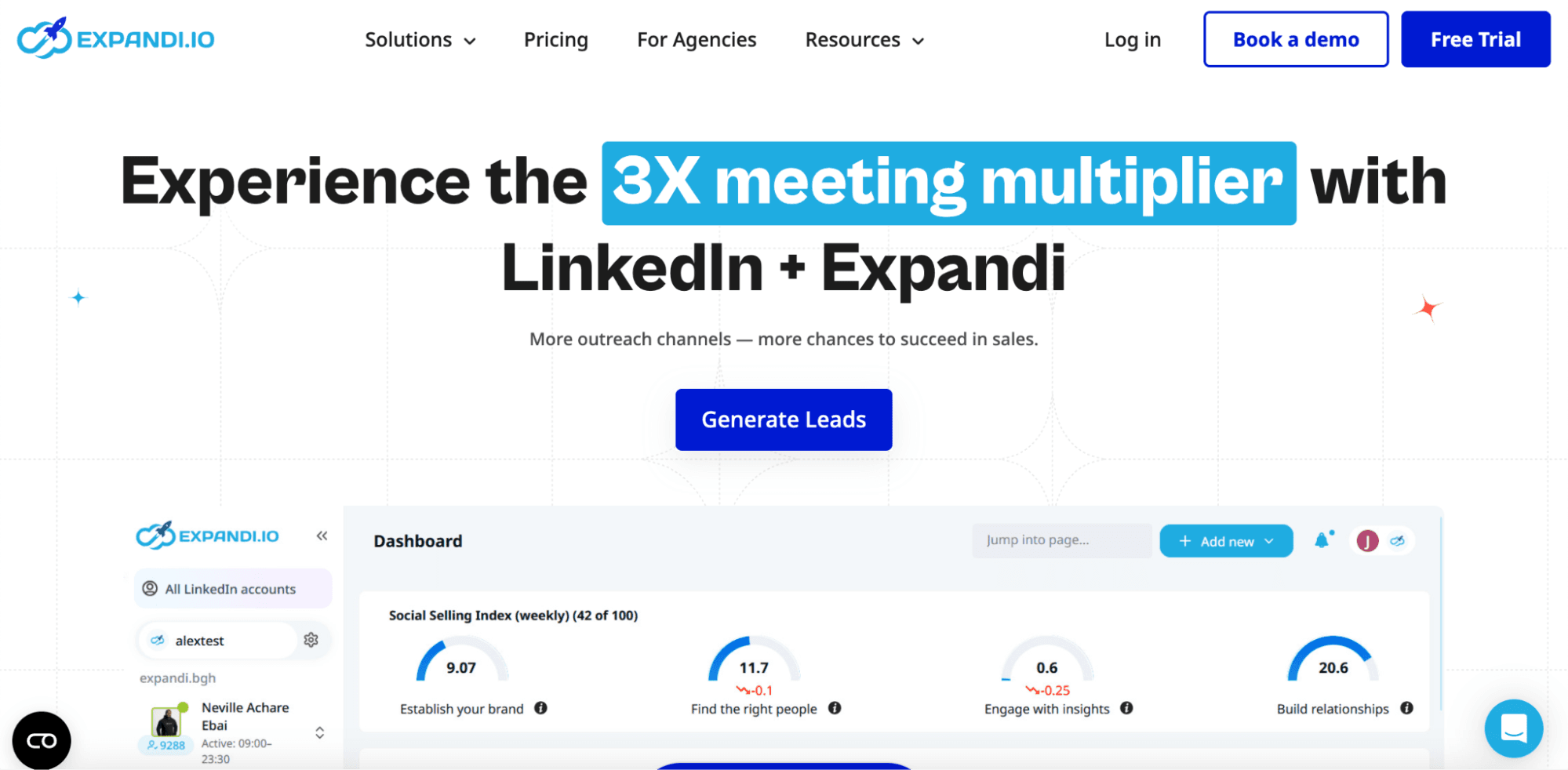1568x770 pixels.
Task: Open the Pricing page
Action: point(555,40)
